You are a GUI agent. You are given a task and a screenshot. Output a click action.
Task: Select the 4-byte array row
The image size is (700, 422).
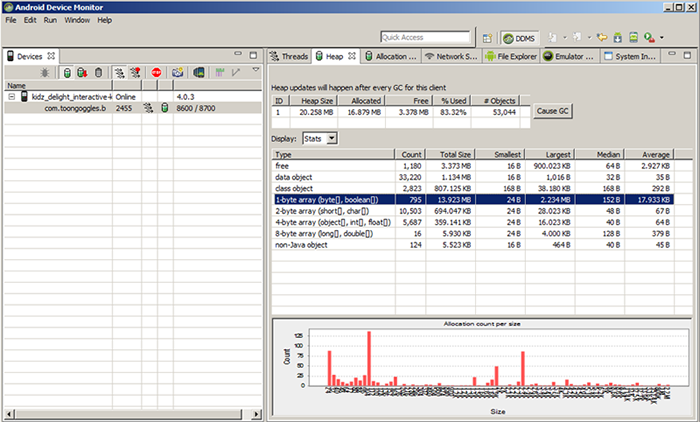[473, 222]
